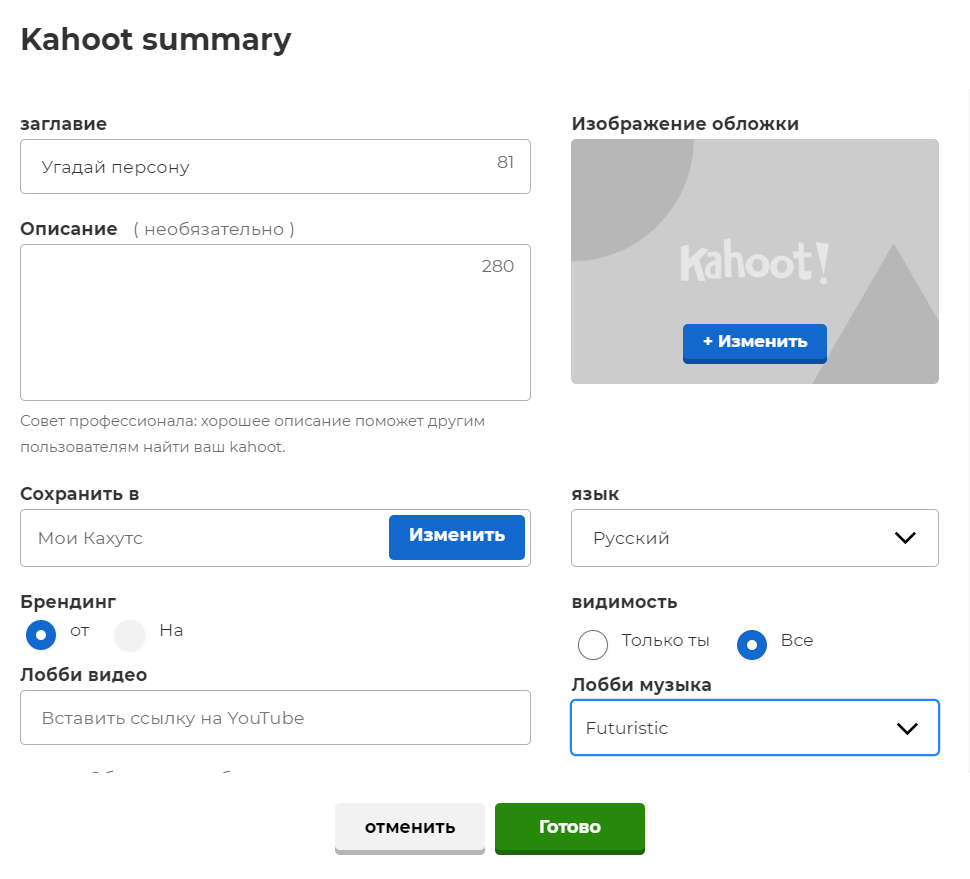This screenshot has height=879, width=970.
Task: Click the YouTube link field for Лобби видео
Action: [275, 718]
